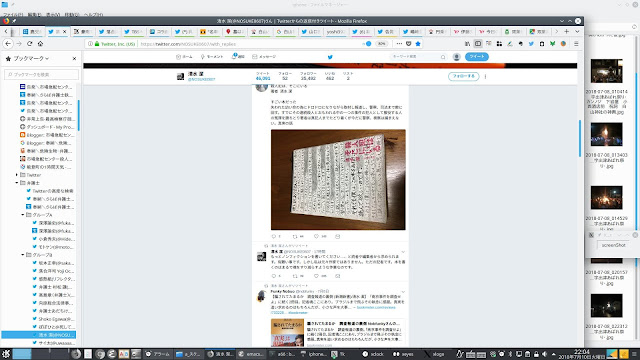Open the Shoko Egawa bookmark
640x360 pixels.
tap(53, 319)
